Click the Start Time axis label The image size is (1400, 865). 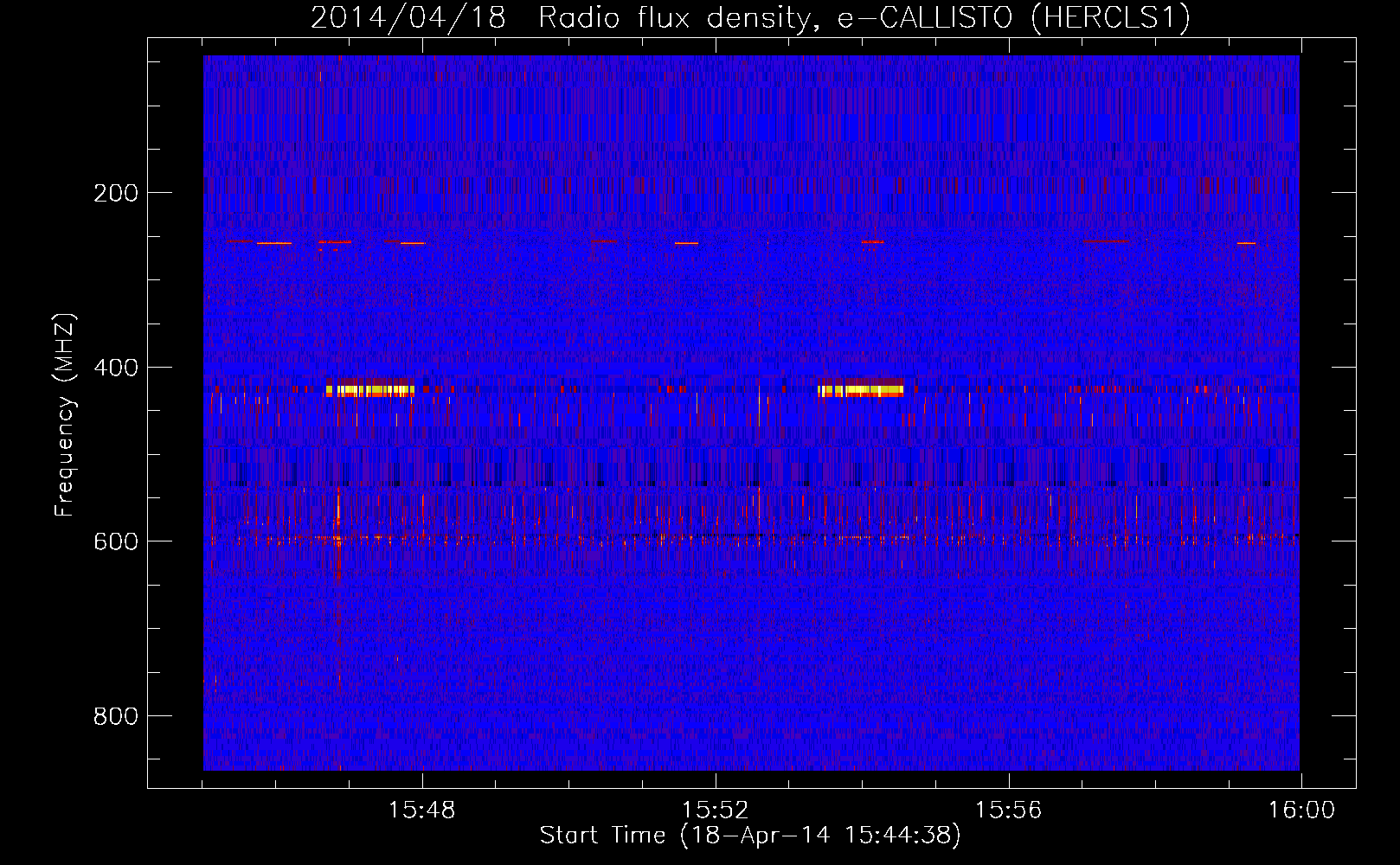pos(750,836)
